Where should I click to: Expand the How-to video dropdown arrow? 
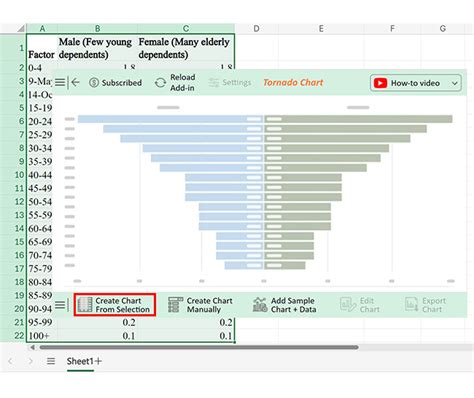(x=455, y=83)
